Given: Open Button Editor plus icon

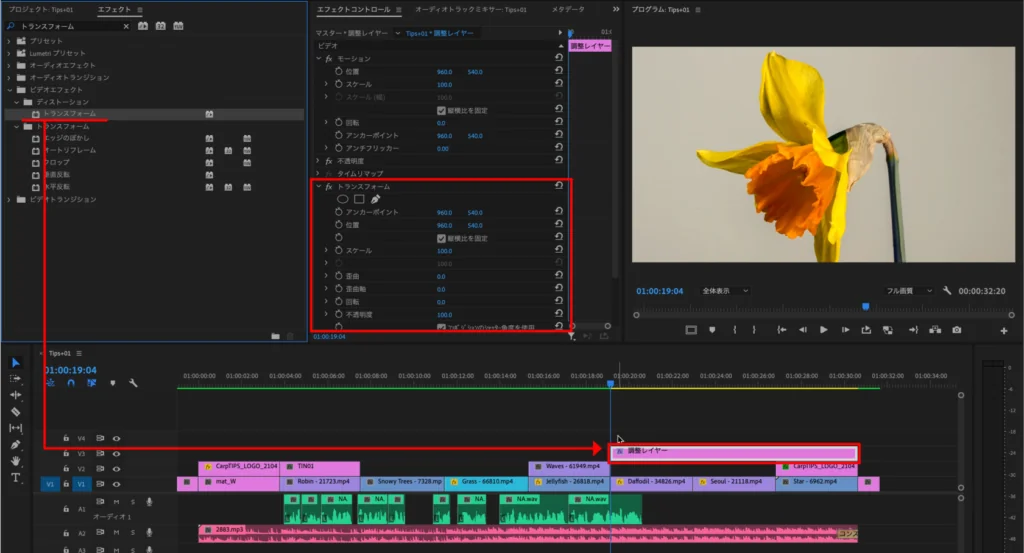Looking at the screenshot, I should 1004,331.
